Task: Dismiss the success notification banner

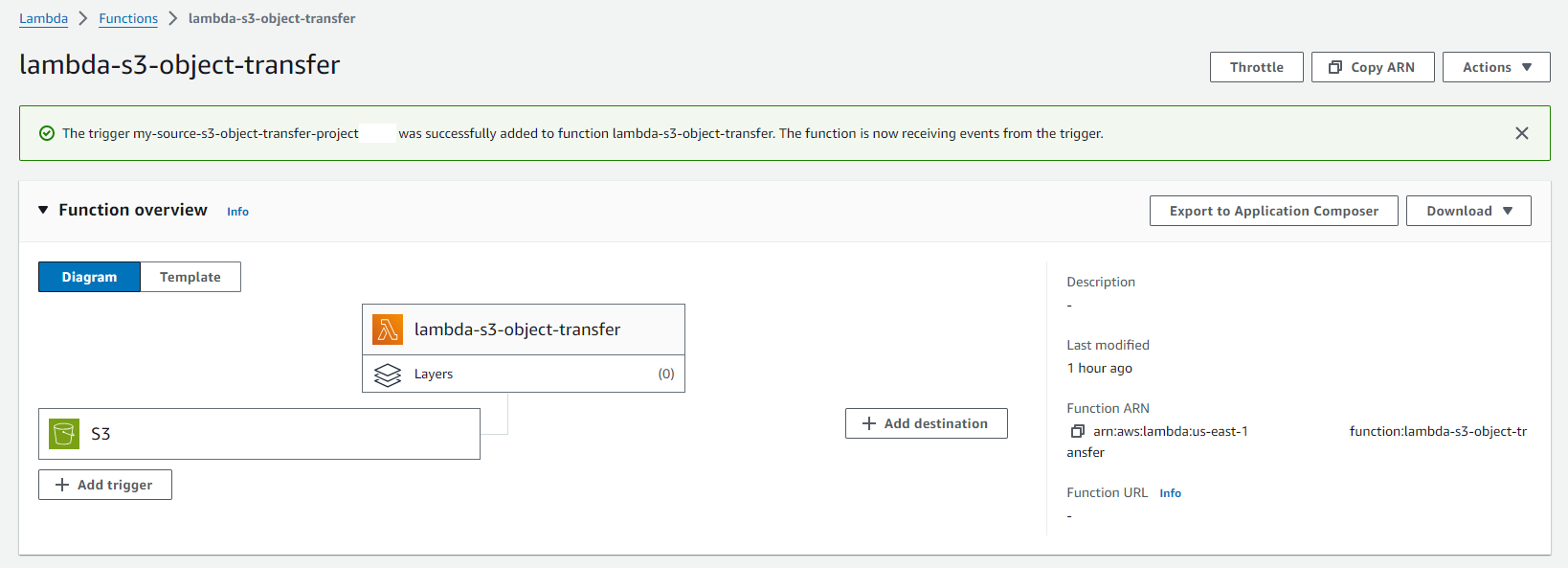Action: coord(1522,133)
